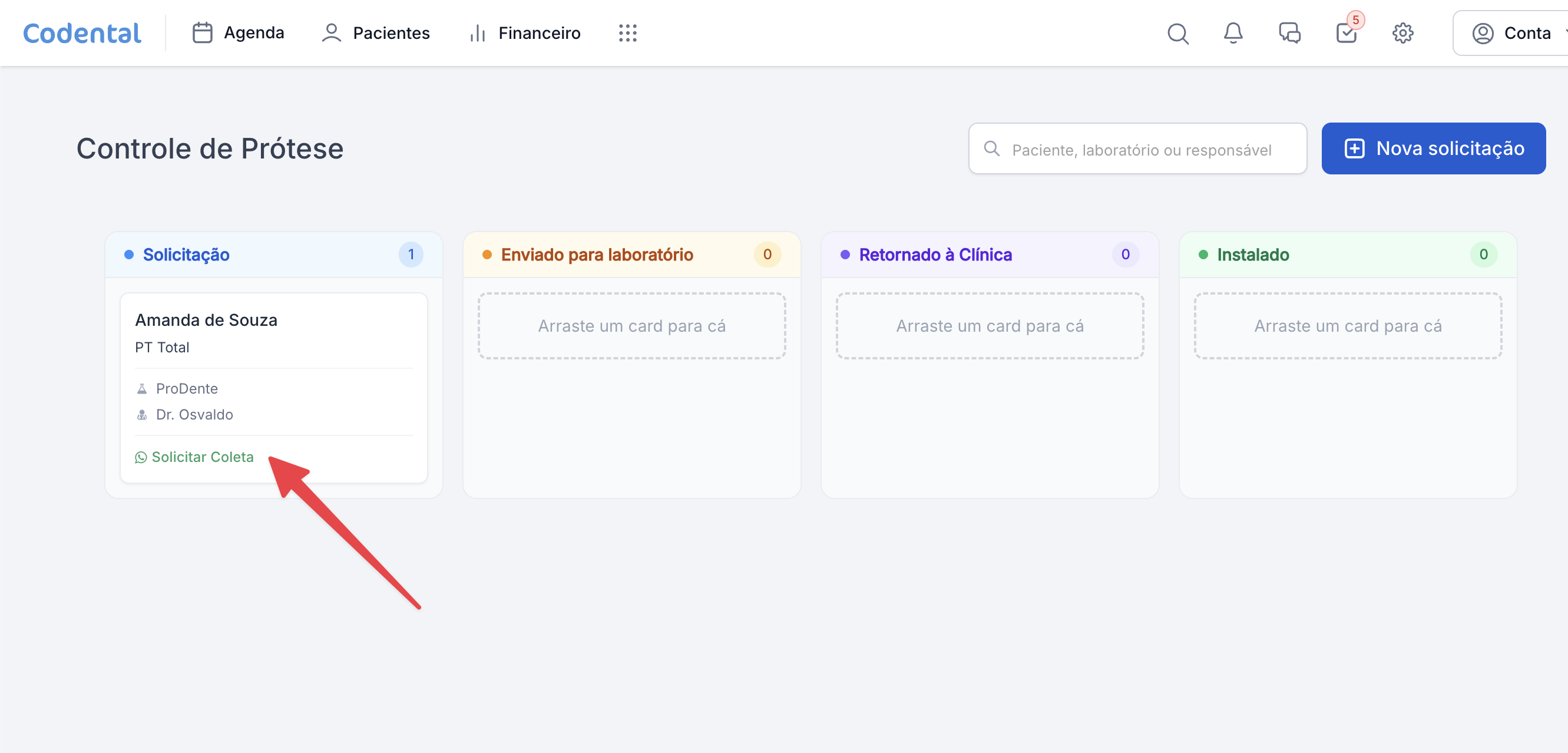Image resolution: width=1568 pixels, height=753 pixels.
Task: Click the Enviado para laboratório column header
Action: point(597,255)
